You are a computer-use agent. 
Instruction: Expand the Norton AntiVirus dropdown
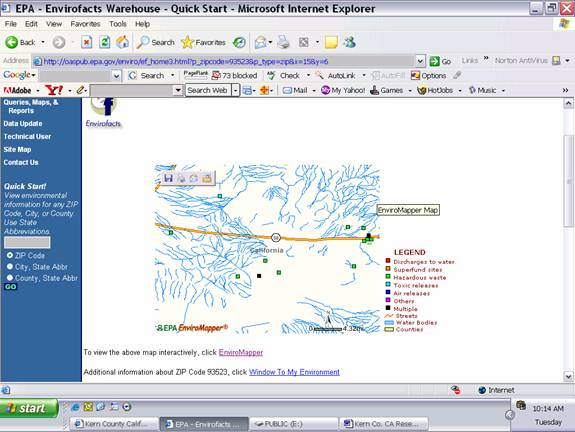coord(567,61)
